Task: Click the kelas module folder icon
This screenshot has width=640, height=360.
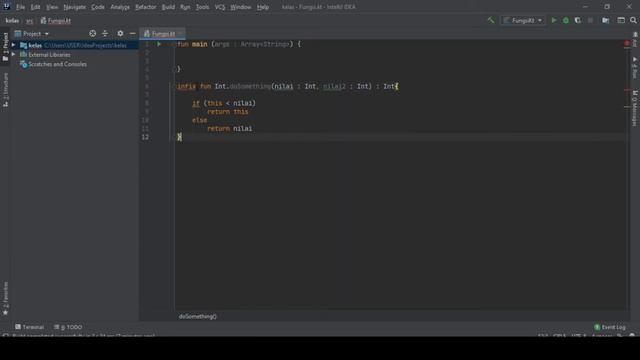Action: point(24,45)
